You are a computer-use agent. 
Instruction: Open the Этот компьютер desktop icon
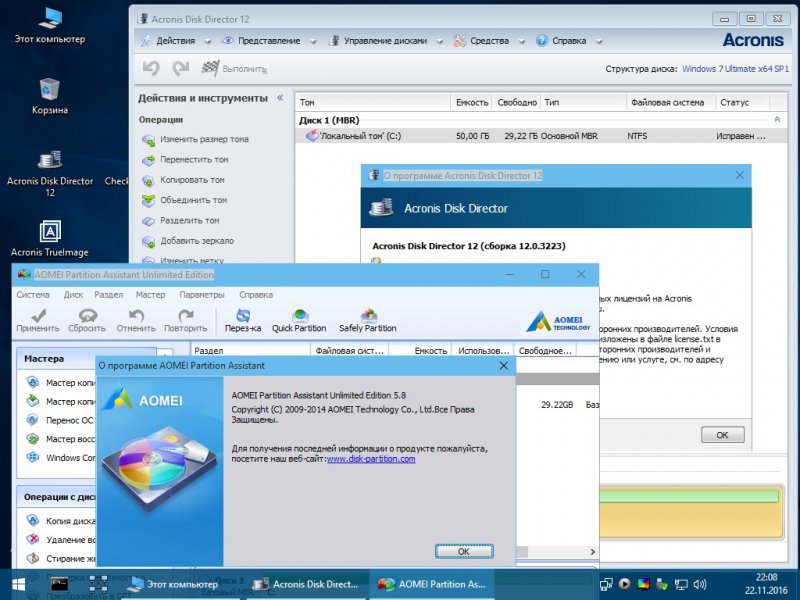[x=49, y=26]
